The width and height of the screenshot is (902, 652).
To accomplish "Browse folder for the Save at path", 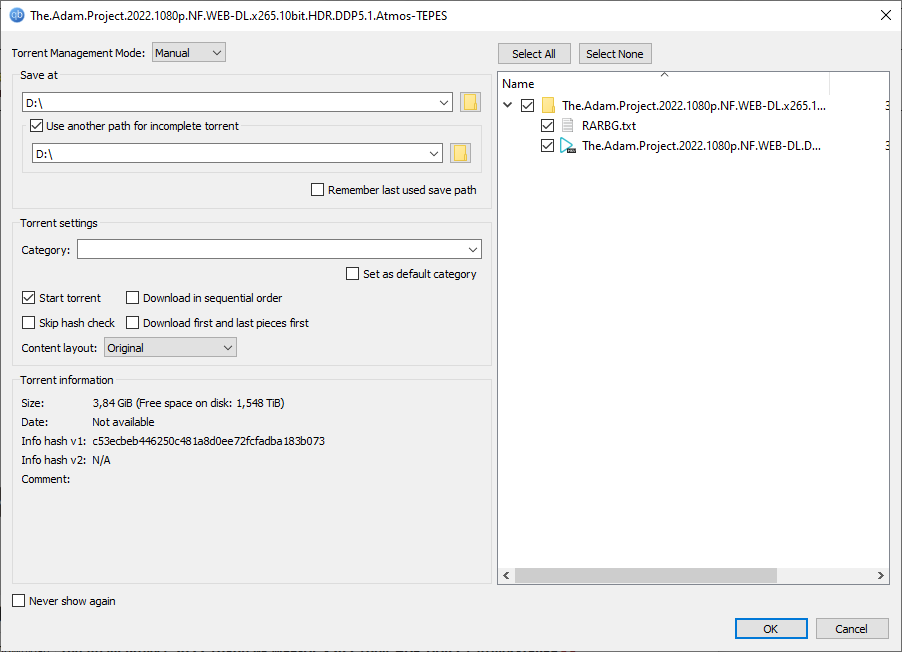I will [470, 102].
